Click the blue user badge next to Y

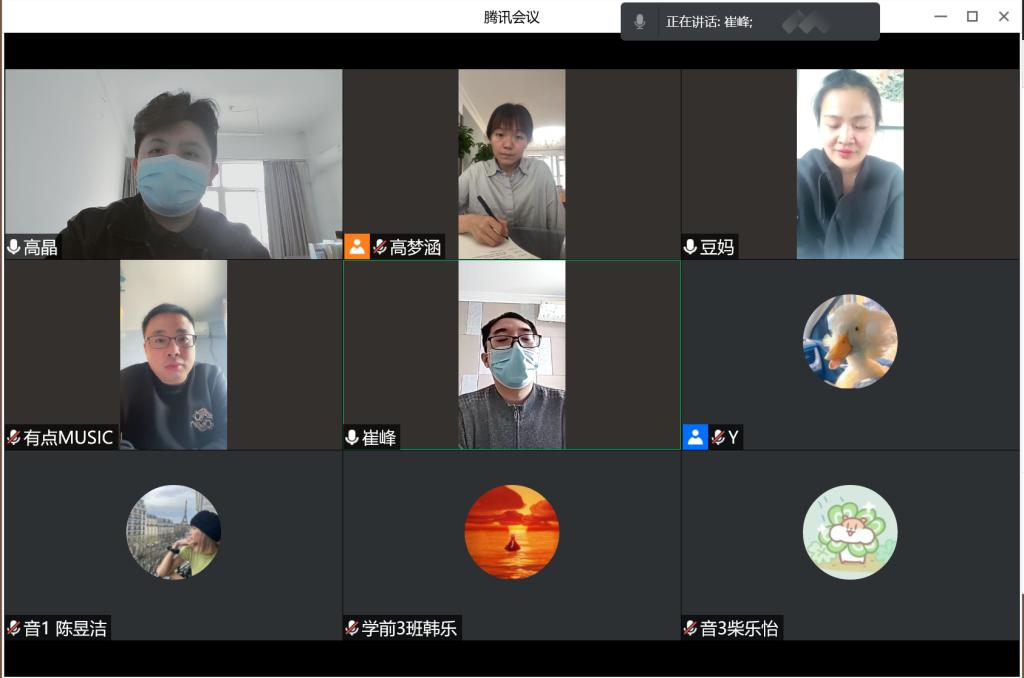tap(695, 437)
